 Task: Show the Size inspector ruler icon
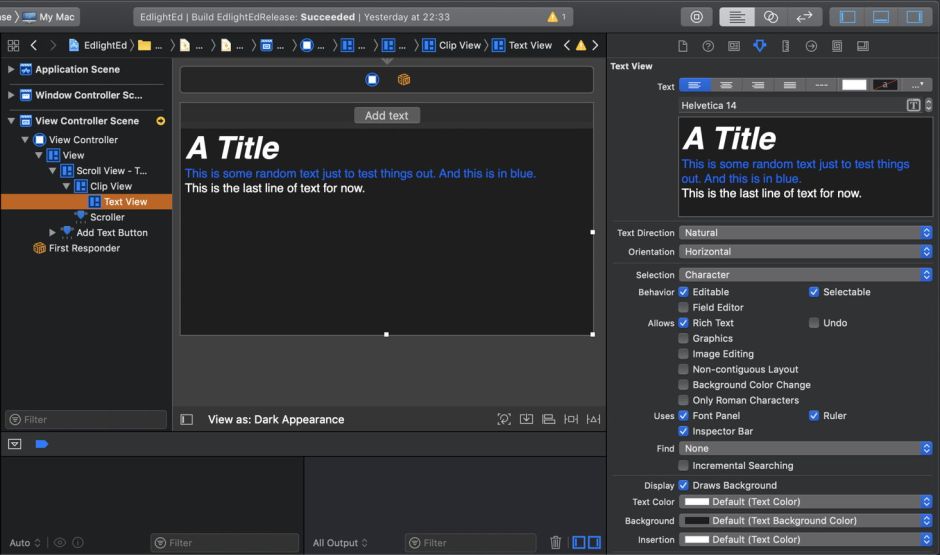[785, 46]
